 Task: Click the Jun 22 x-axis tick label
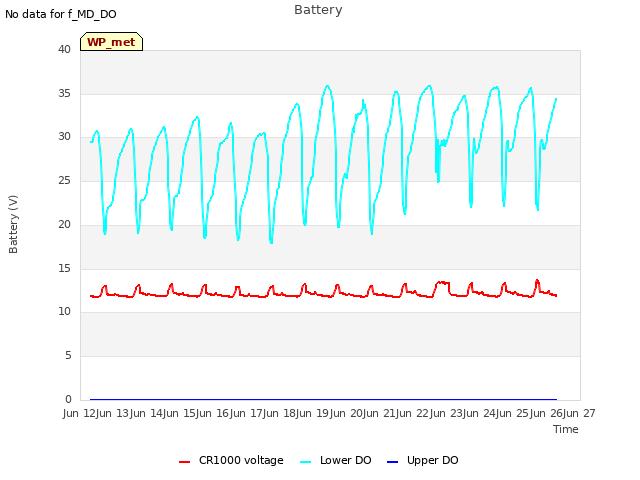coord(431,413)
